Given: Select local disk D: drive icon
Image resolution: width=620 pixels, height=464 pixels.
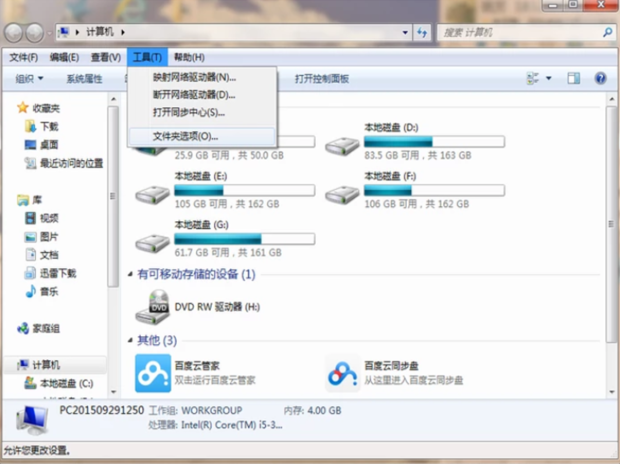Looking at the screenshot, I should 342,146.
